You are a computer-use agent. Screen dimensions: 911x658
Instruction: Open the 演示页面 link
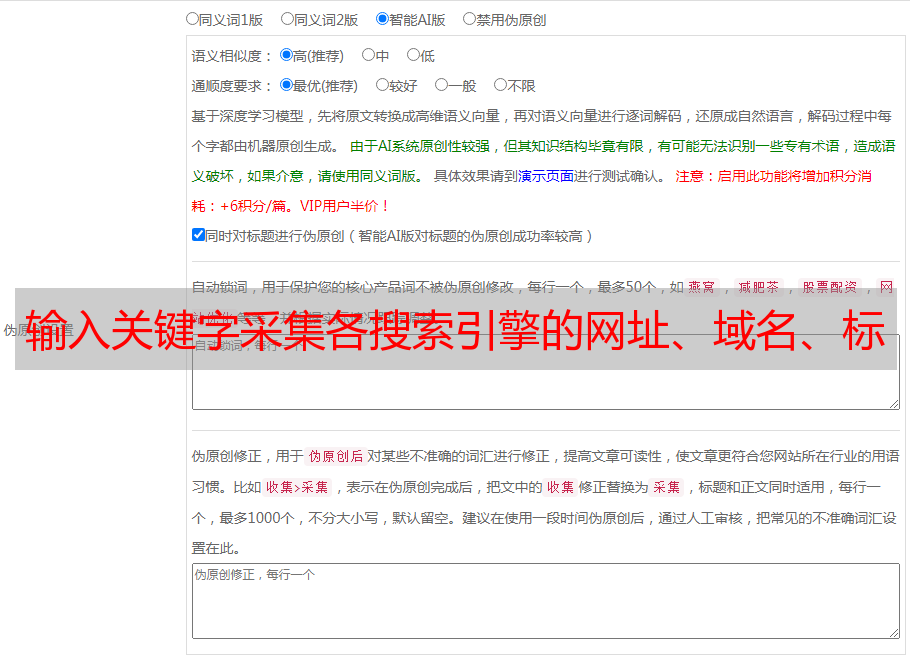click(545, 176)
